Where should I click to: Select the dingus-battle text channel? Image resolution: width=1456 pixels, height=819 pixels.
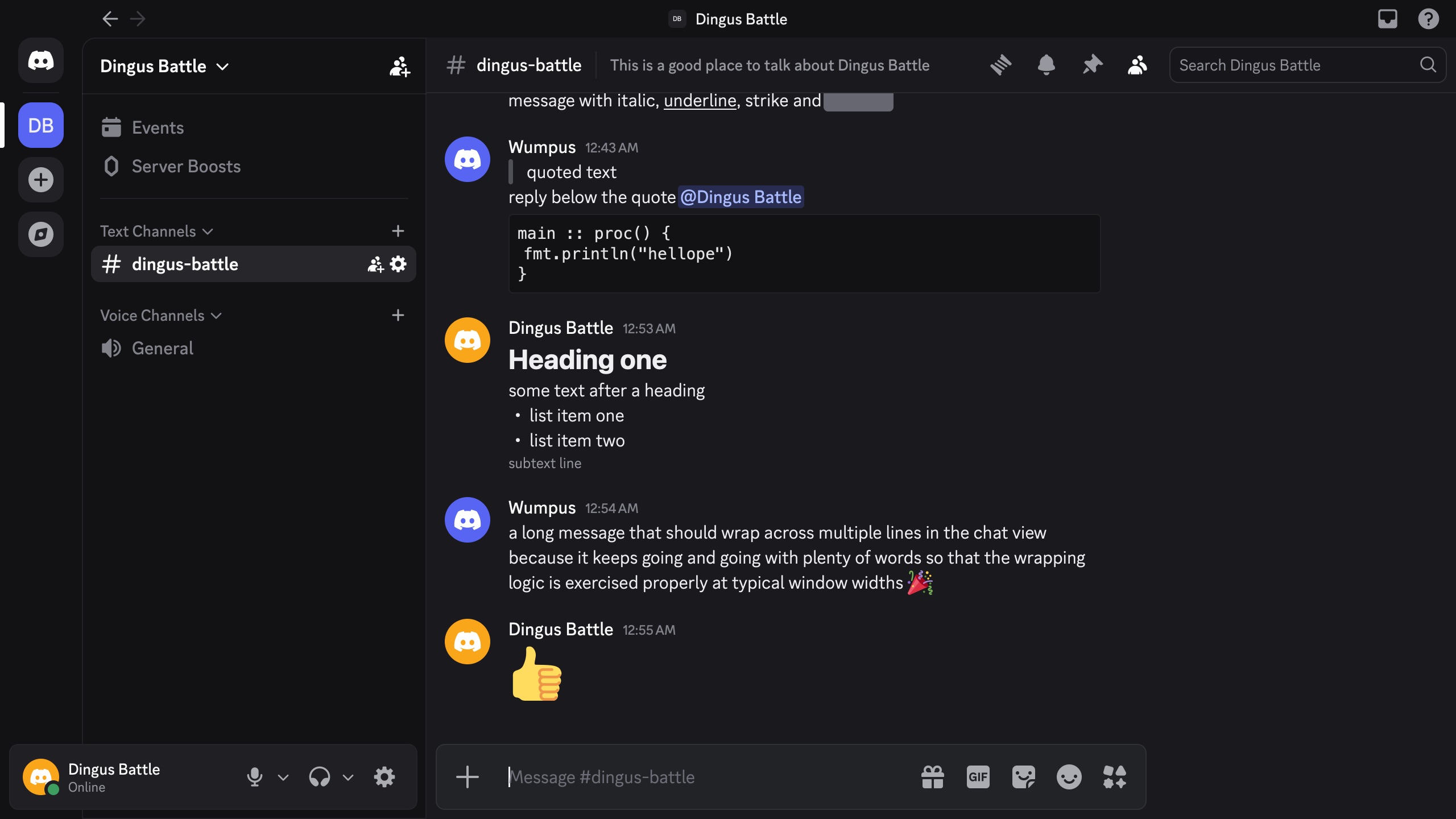tap(254, 264)
